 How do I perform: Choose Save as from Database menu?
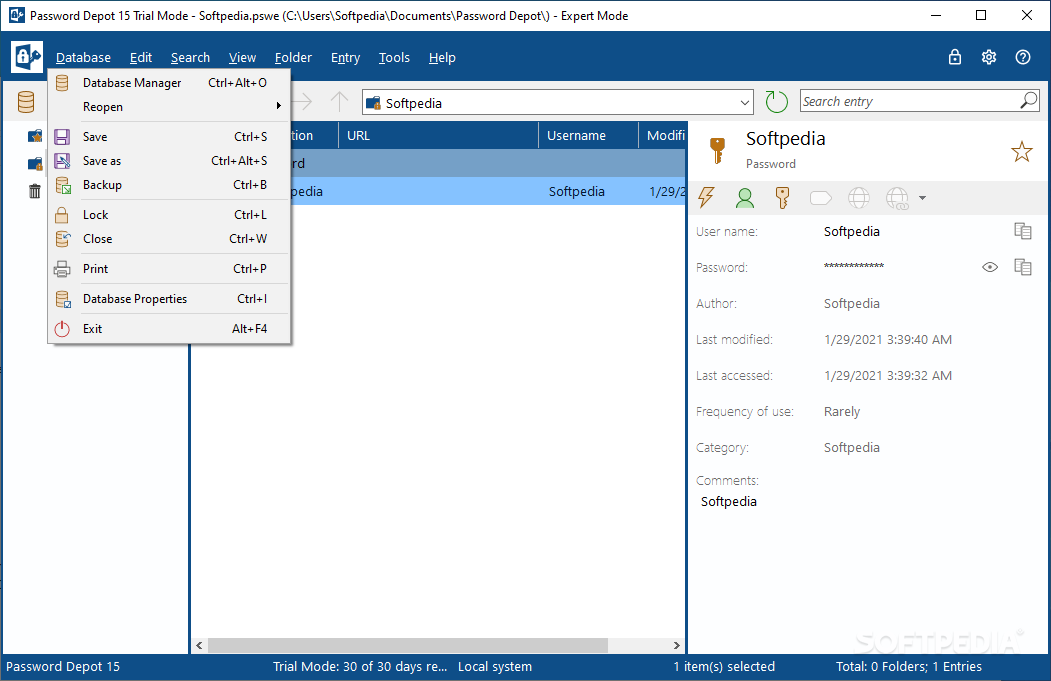[x=169, y=161]
